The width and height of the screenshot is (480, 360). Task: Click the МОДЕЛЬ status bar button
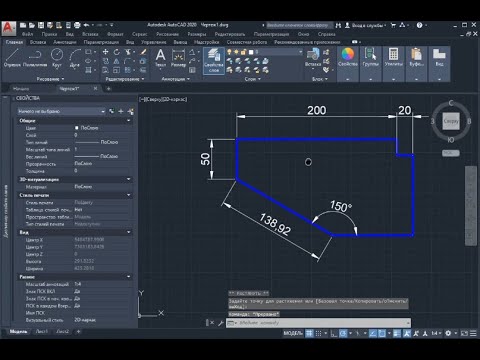[293, 333]
